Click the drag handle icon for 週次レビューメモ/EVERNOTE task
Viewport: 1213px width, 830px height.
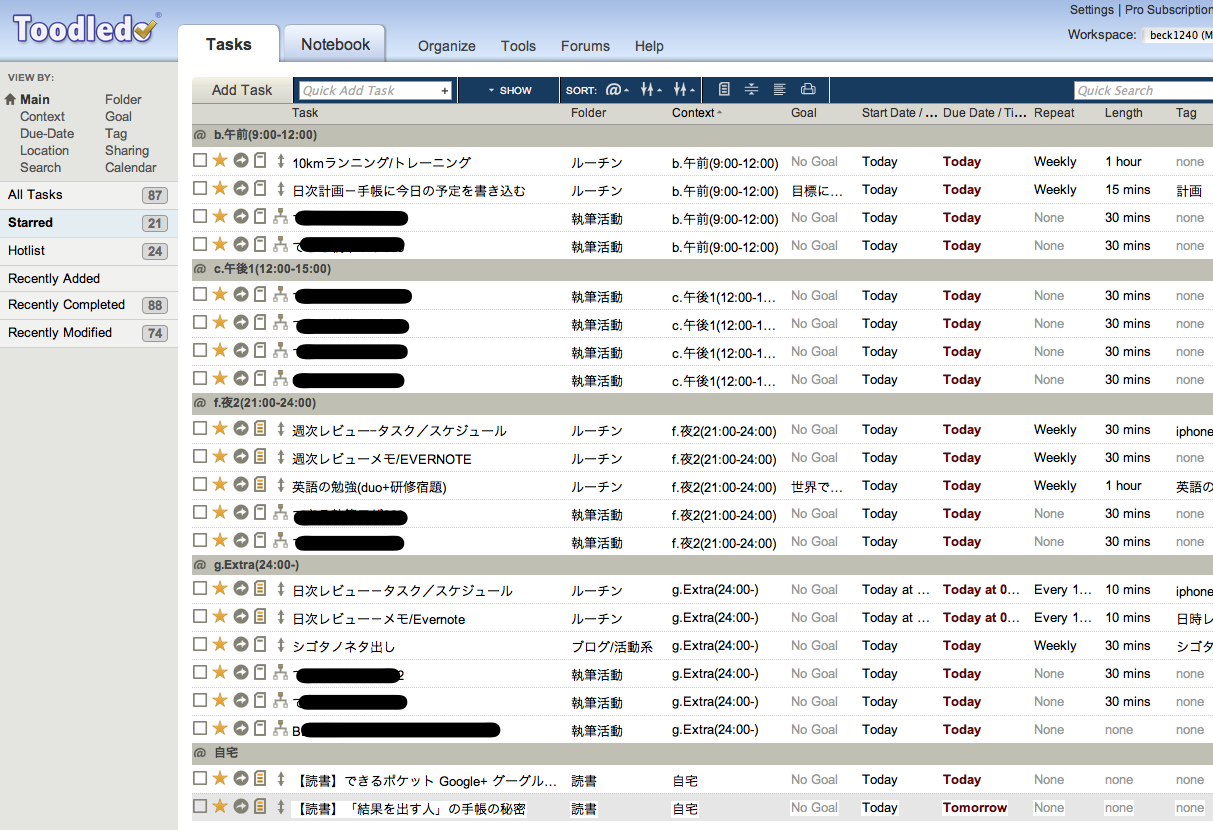[x=281, y=457]
